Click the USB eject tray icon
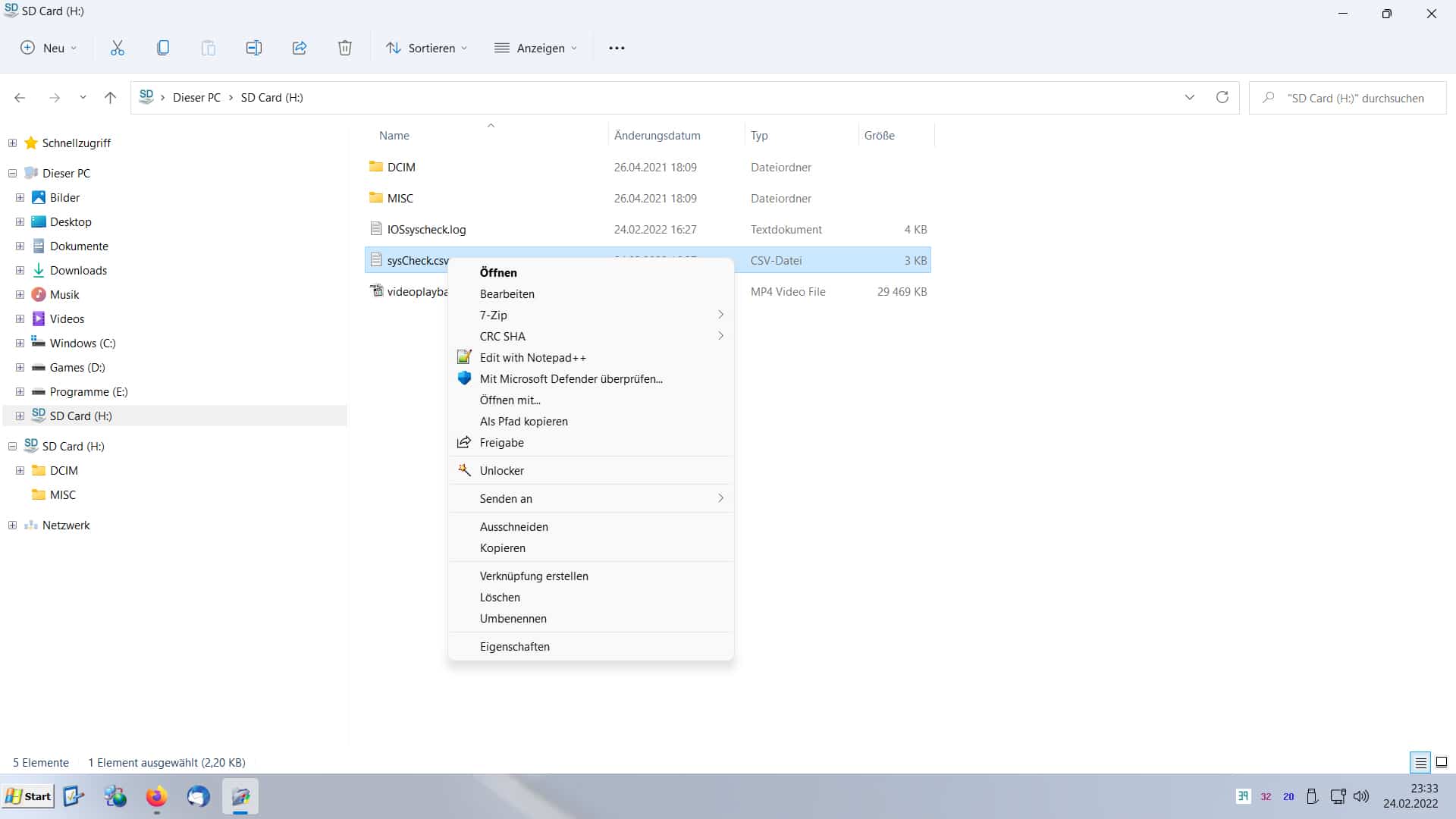The height and width of the screenshot is (819, 1456). pyautogui.click(x=1312, y=796)
